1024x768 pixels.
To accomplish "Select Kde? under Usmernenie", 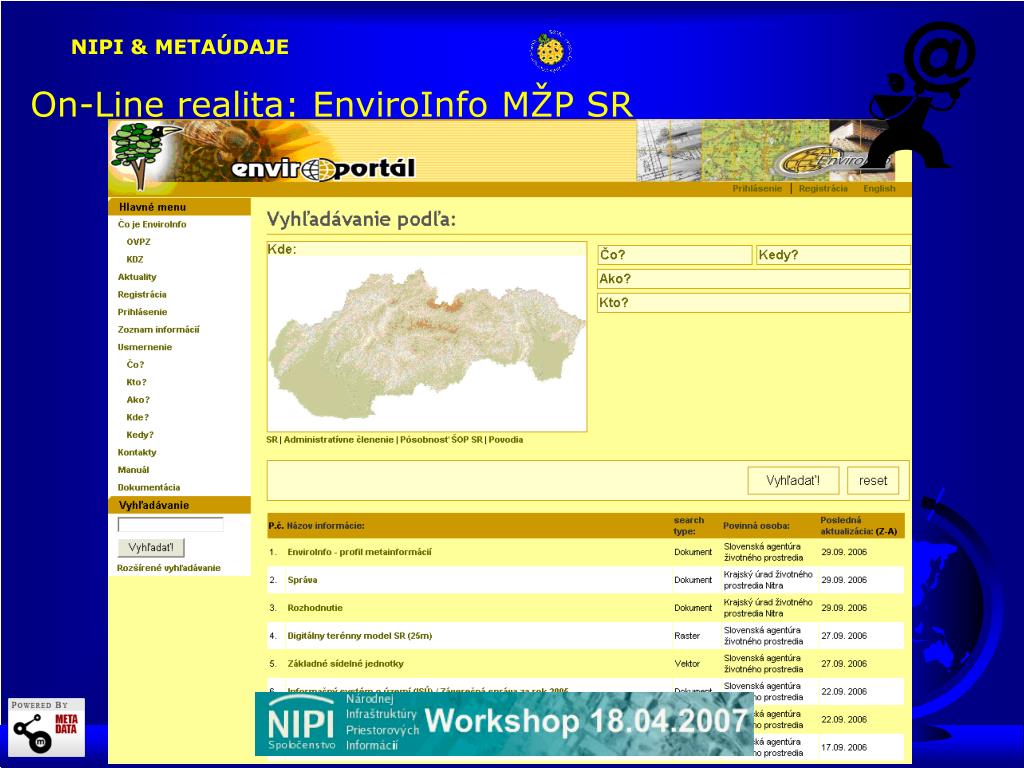I will [x=138, y=417].
